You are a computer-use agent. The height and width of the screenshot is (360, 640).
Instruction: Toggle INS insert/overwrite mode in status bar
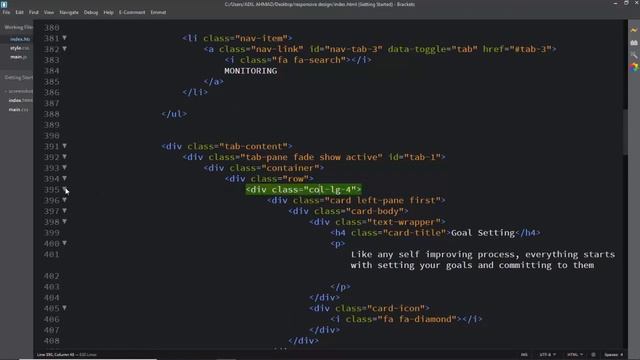(524, 355)
